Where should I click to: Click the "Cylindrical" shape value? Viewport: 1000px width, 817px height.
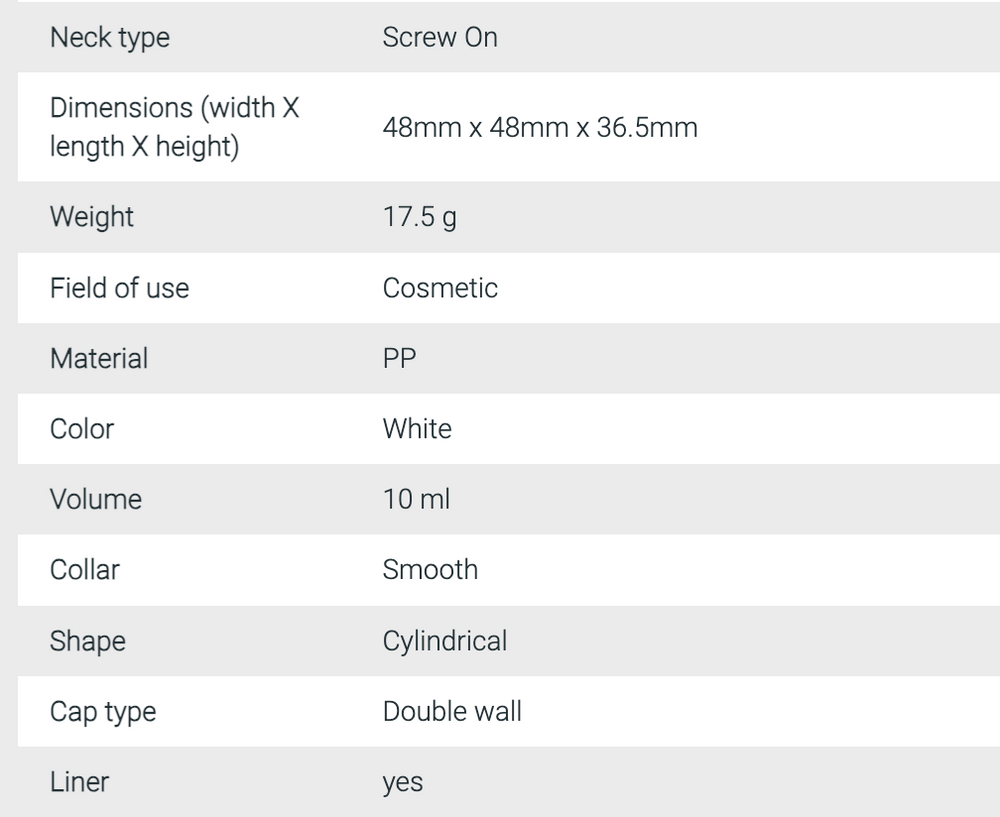(x=445, y=641)
